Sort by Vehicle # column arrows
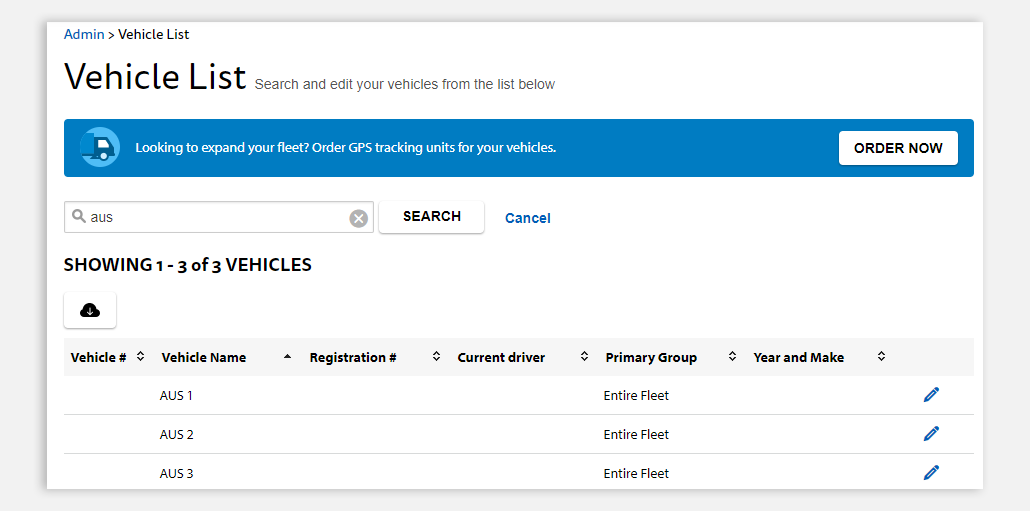This screenshot has height=511, width=1030. coord(140,356)
